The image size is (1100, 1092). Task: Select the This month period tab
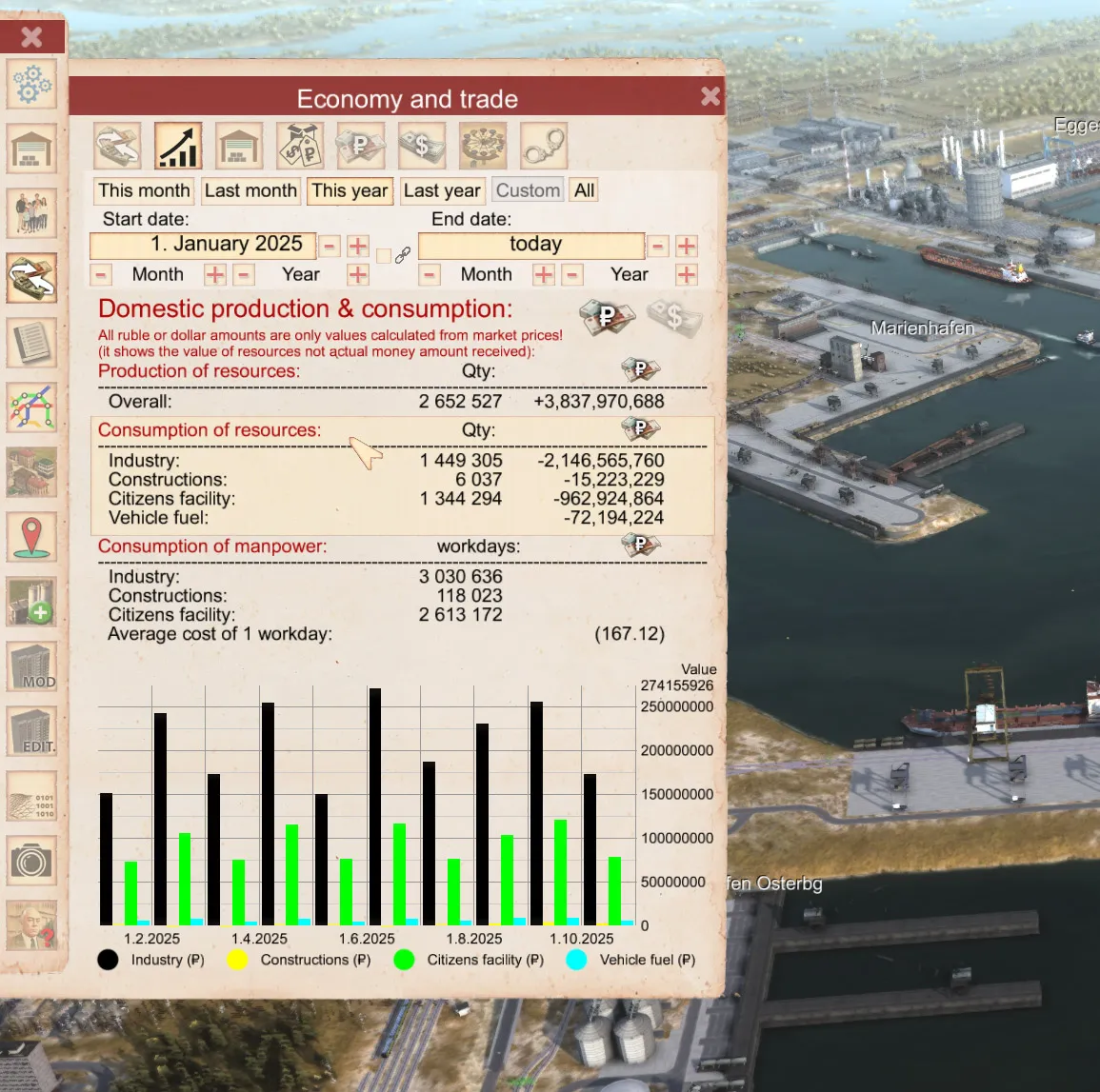coord(144,190)
